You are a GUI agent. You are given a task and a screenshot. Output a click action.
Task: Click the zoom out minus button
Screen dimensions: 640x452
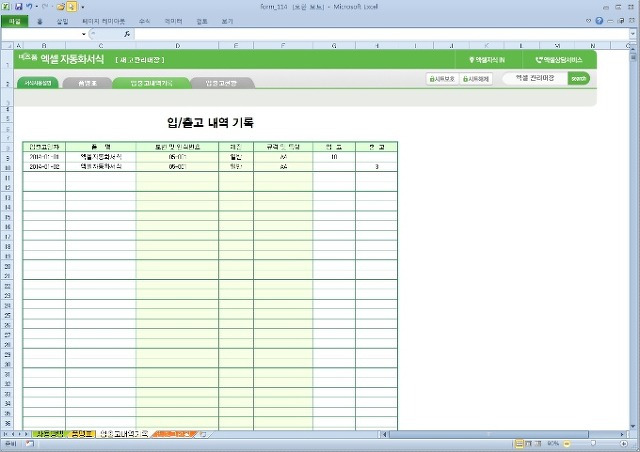pyautogui.click(x=567, y=444)
